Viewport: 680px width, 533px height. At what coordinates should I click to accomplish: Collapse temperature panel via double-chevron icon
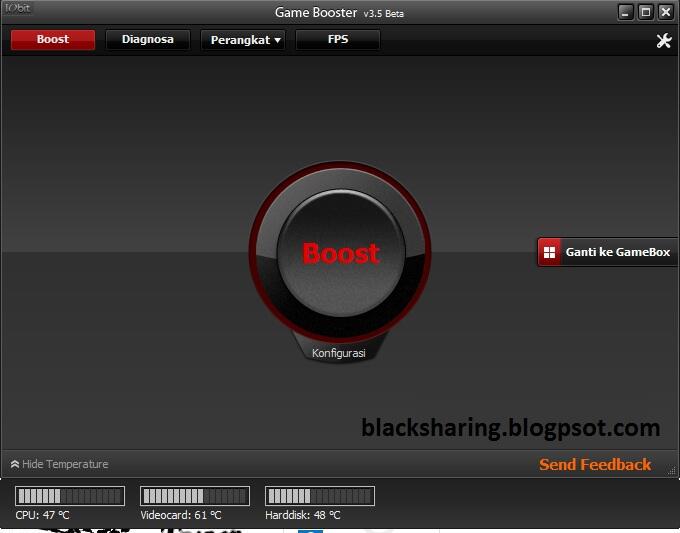(15, 464)
